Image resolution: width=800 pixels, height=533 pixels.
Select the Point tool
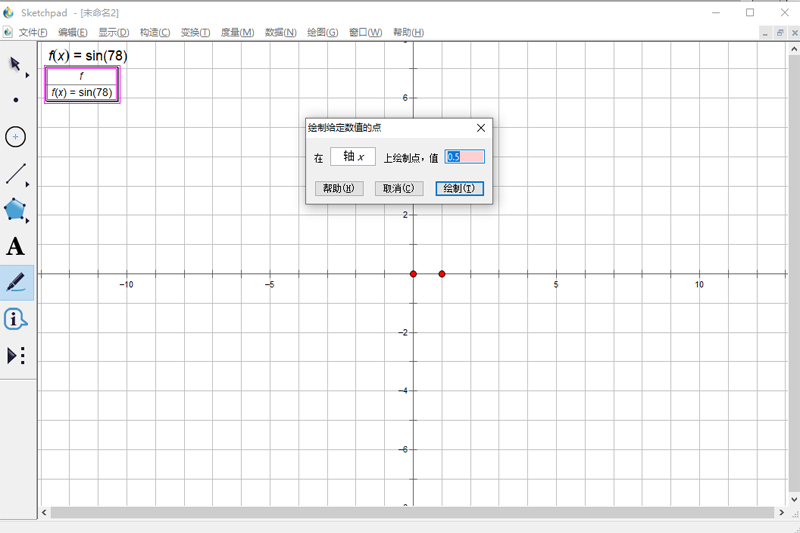[x=16, y=100]
